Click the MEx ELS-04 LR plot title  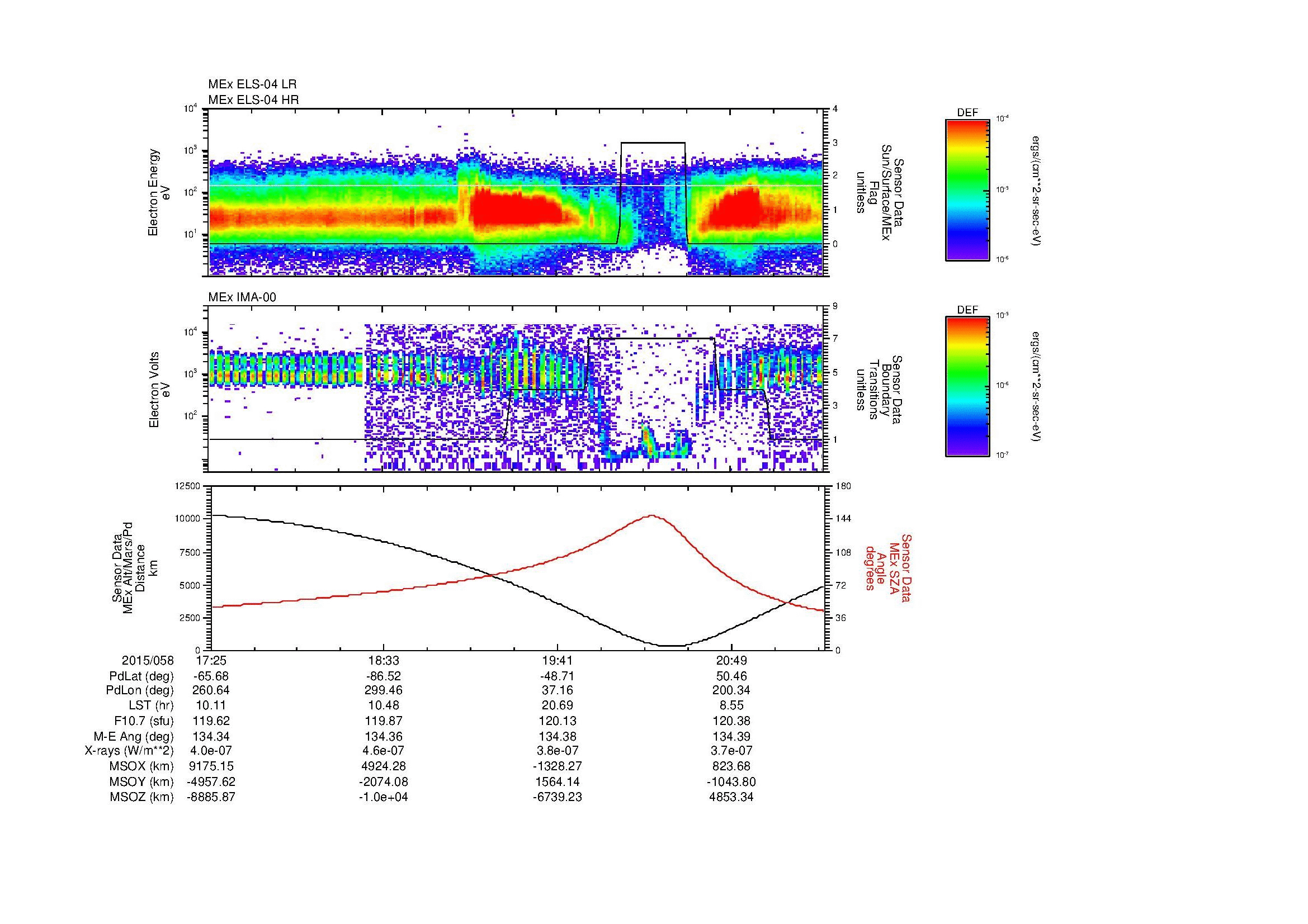[x=252, y=84]
